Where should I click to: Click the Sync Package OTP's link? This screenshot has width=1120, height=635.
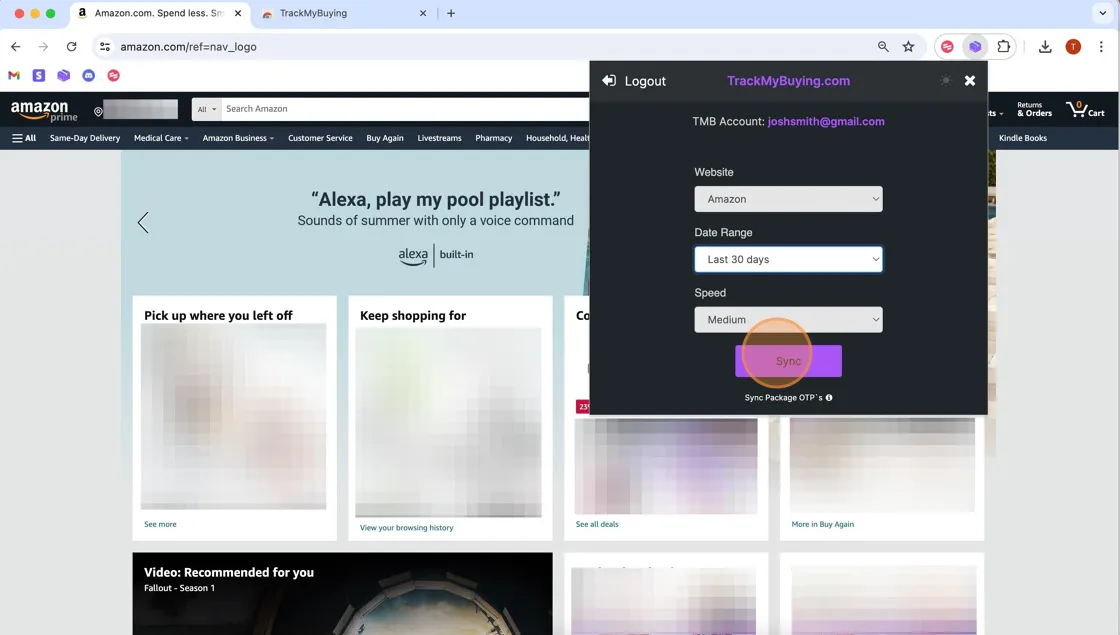pyautogui.click(x=784, y=398)
